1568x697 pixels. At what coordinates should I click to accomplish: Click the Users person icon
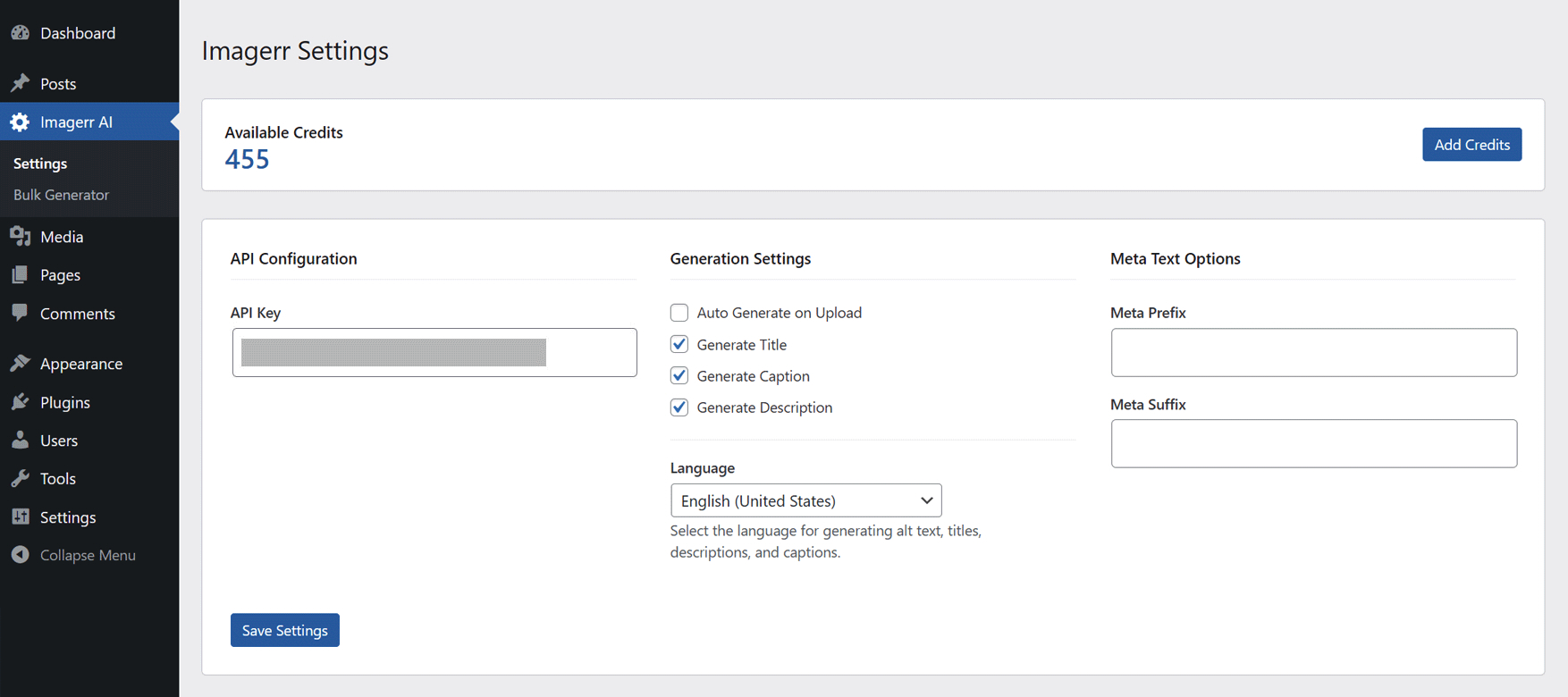point(21,440)
